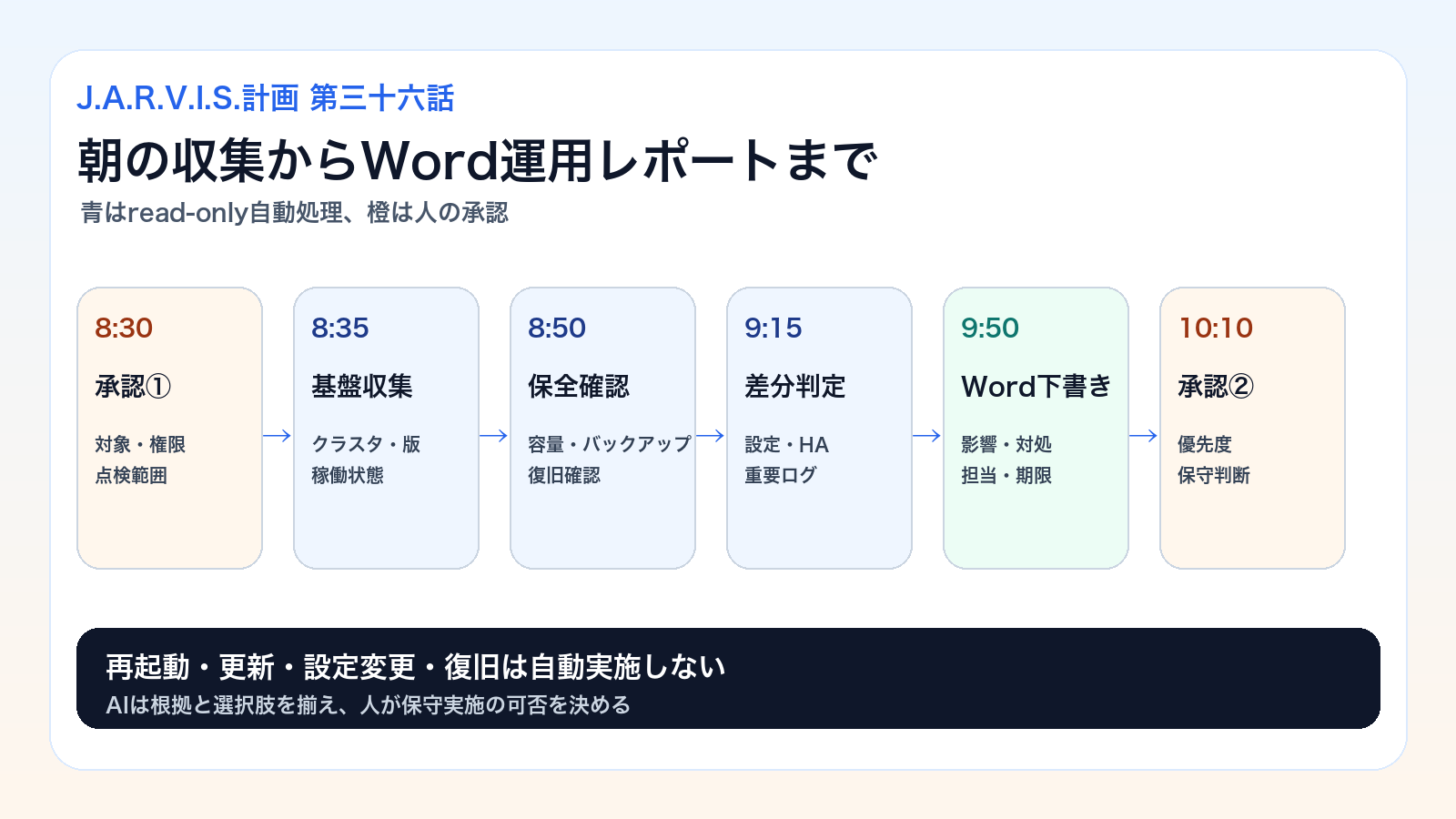1456x819 pixels.
Task: Click '対象・権限' in the 8:30 card
Action: tap(140, 444)
